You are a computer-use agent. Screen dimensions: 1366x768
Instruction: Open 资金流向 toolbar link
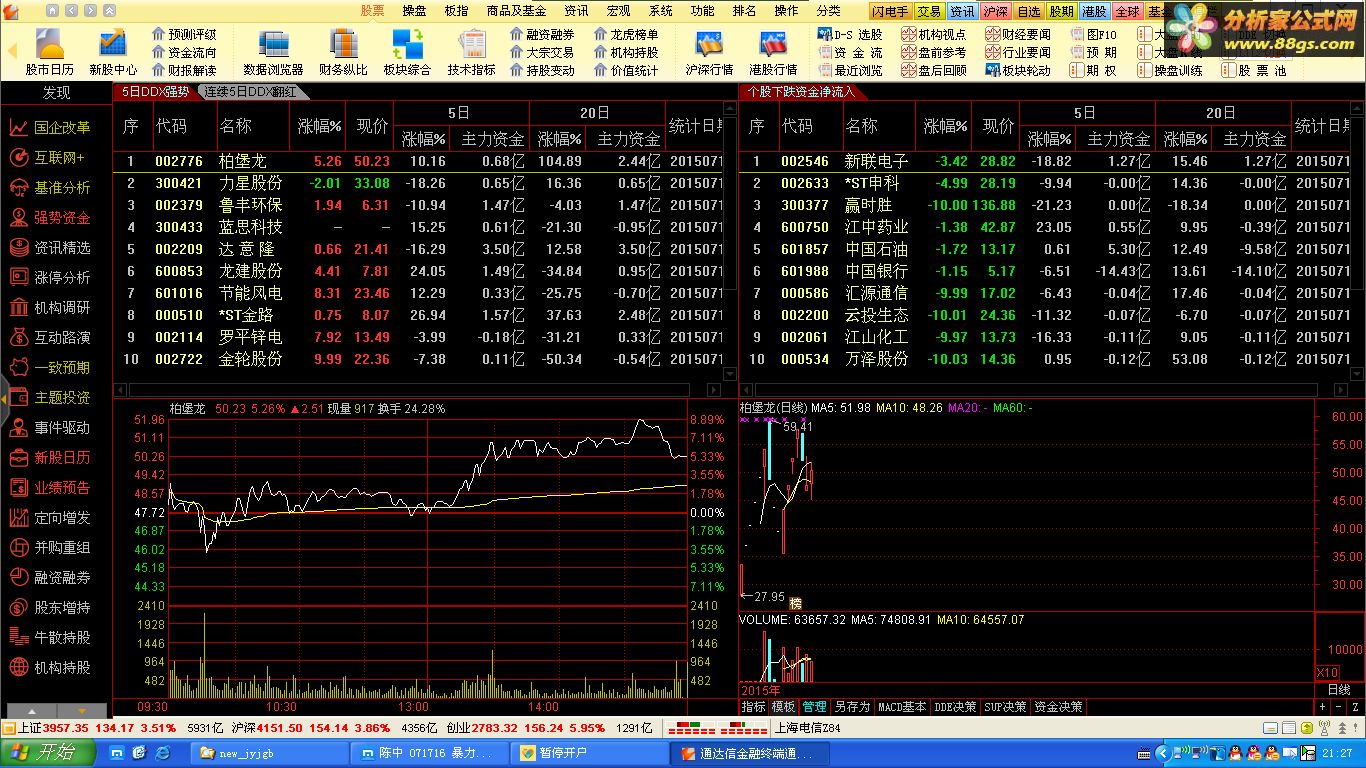tap(184, 52)
